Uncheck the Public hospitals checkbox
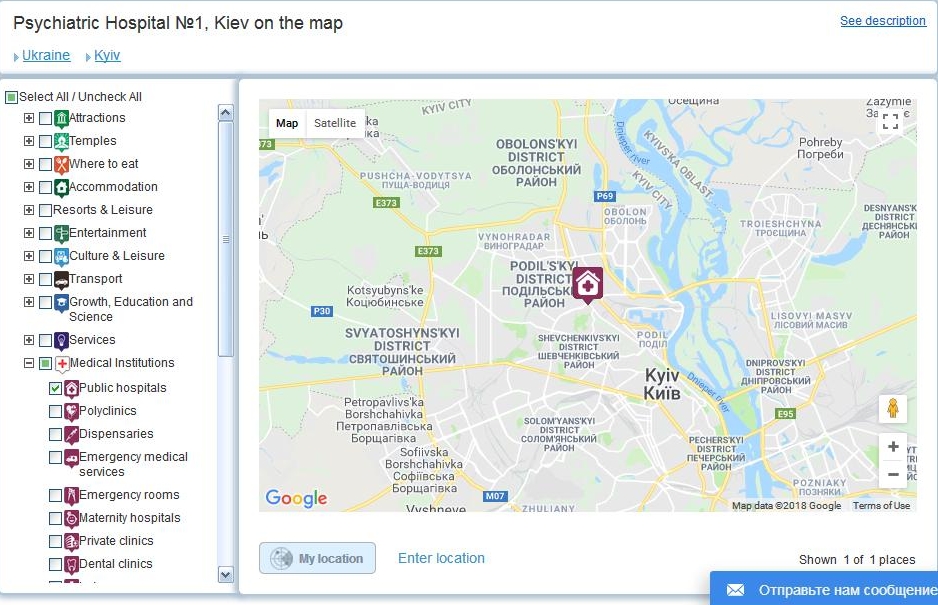 [x=54, y=388]
